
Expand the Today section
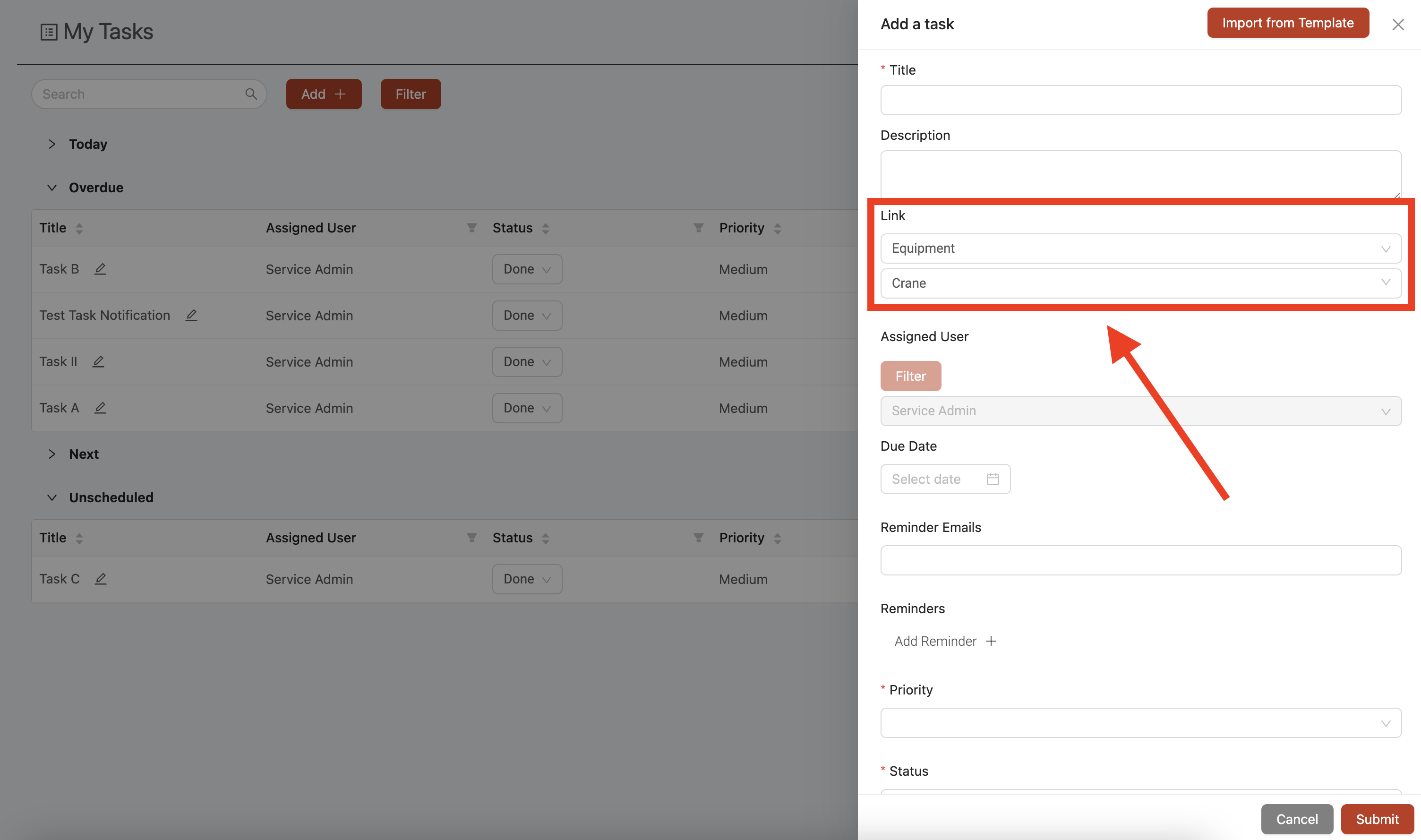[51, 144]
